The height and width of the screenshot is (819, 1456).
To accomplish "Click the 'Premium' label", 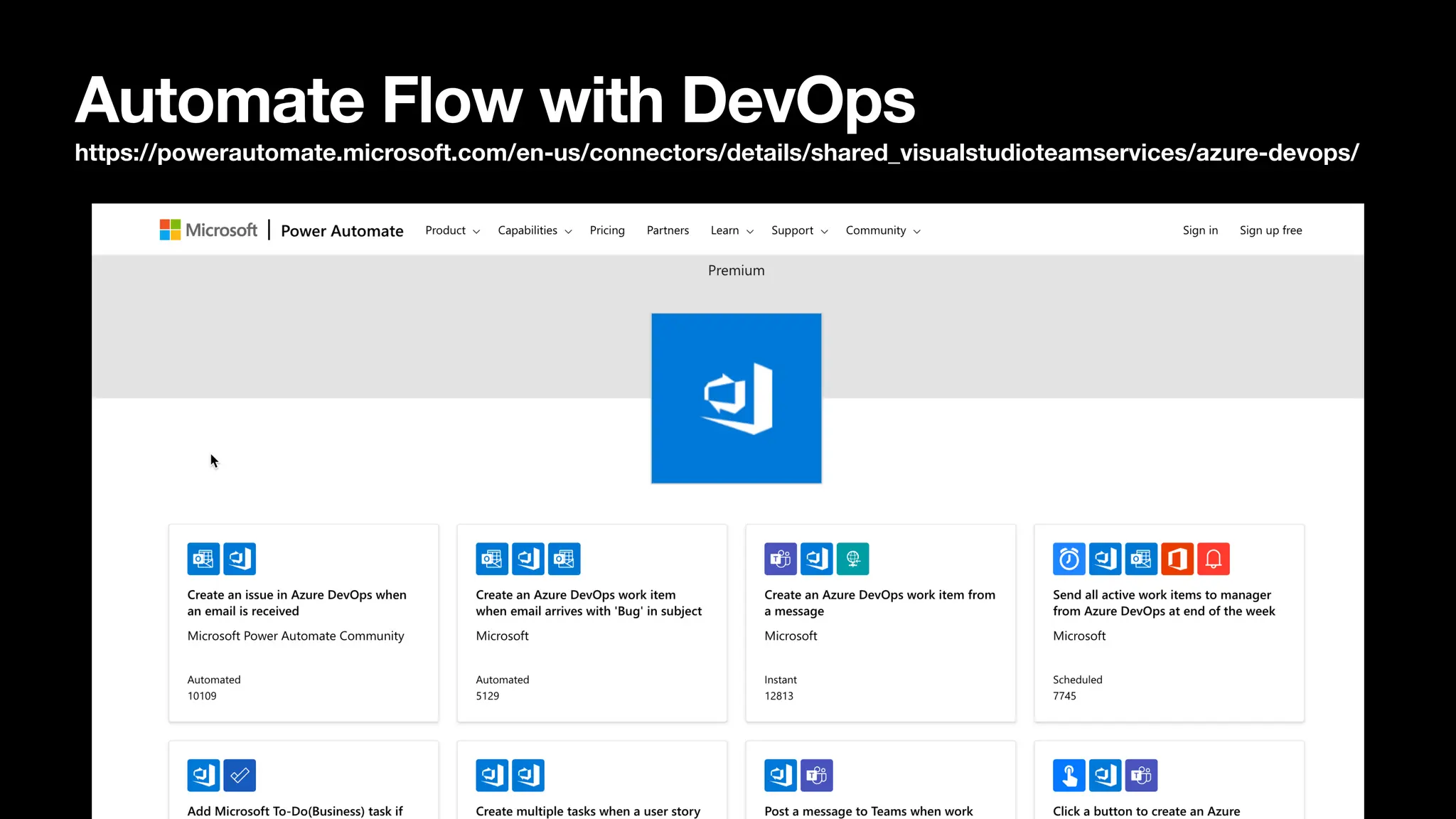I will pos(737,270).
